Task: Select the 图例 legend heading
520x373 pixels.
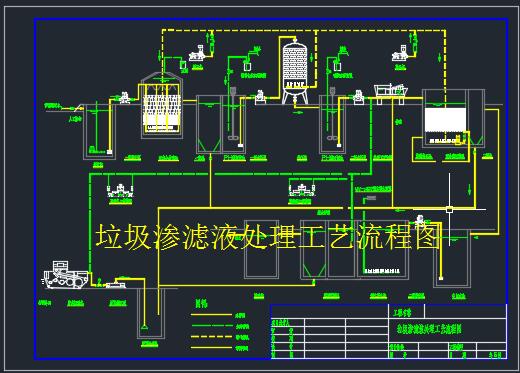Action: (x=201, y=304)
